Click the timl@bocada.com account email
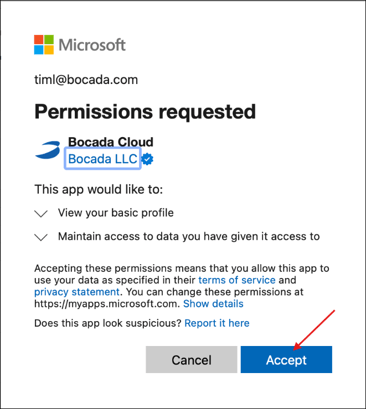The image size is (366, 409). [86, 80]
